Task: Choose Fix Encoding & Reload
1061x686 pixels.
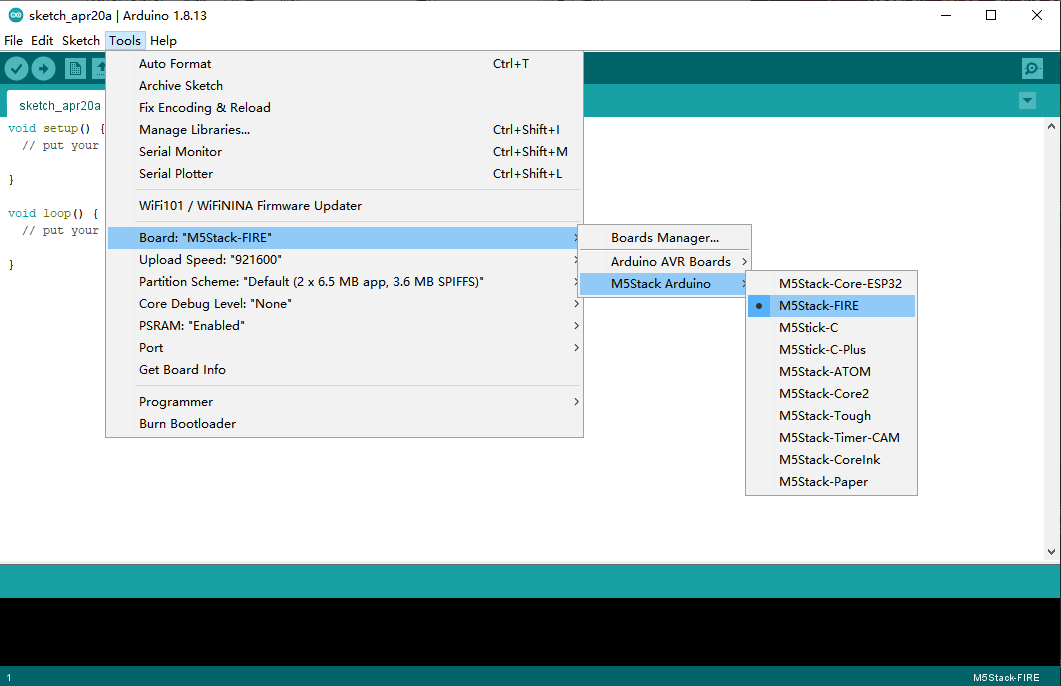Action: pos(344,108)
